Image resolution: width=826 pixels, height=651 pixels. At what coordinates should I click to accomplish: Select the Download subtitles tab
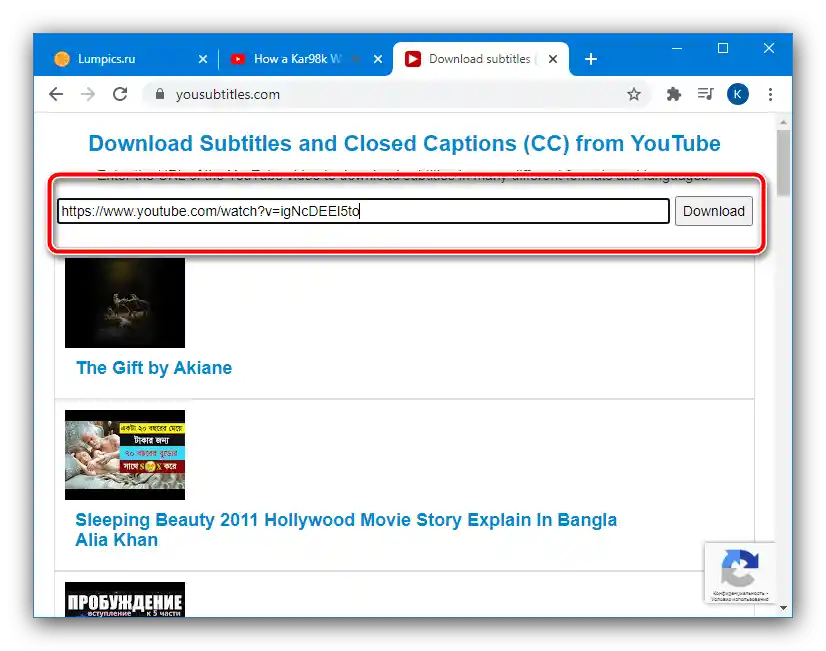pos(480,59)
